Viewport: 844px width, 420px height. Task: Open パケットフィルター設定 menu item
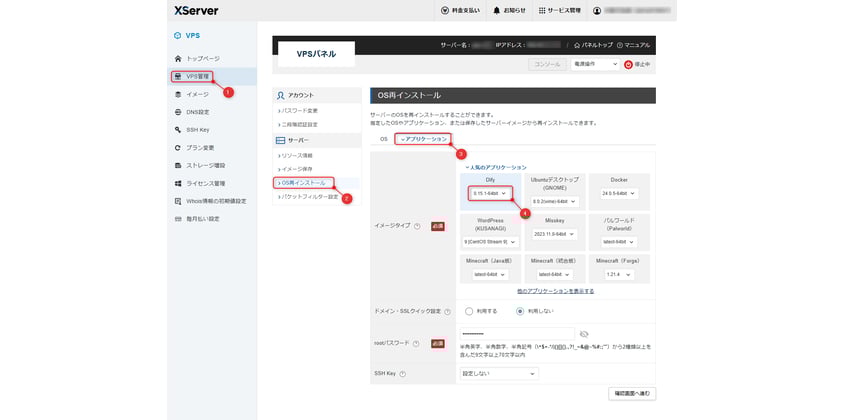308,197
